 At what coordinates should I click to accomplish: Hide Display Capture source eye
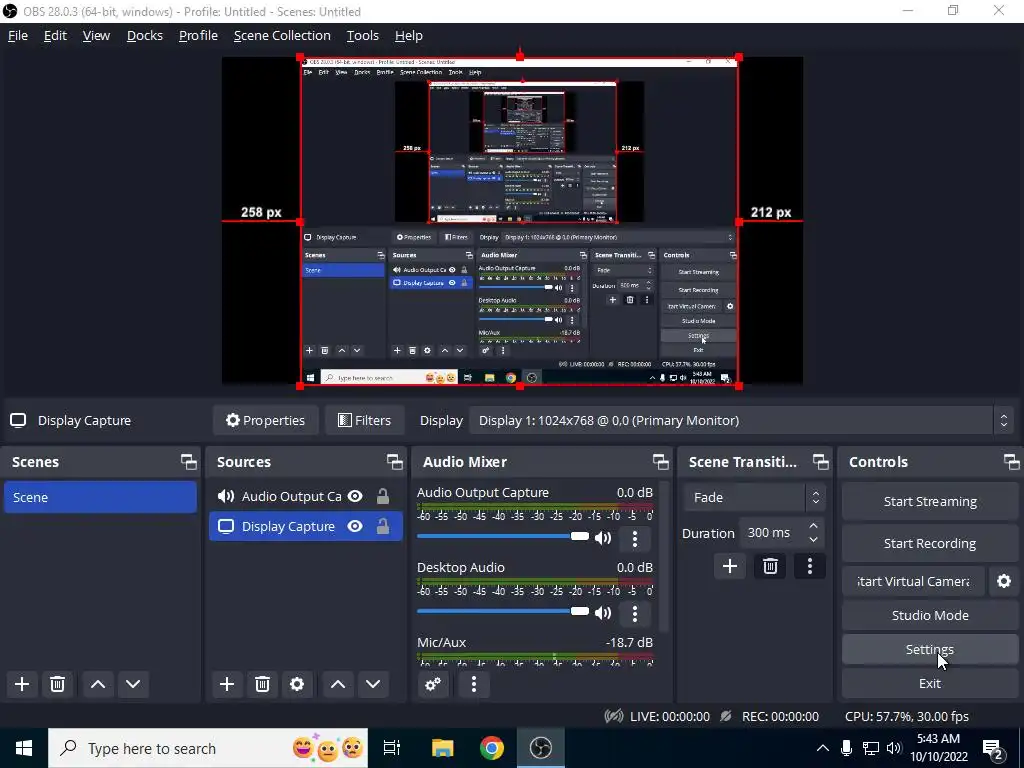tap(355, 526)
